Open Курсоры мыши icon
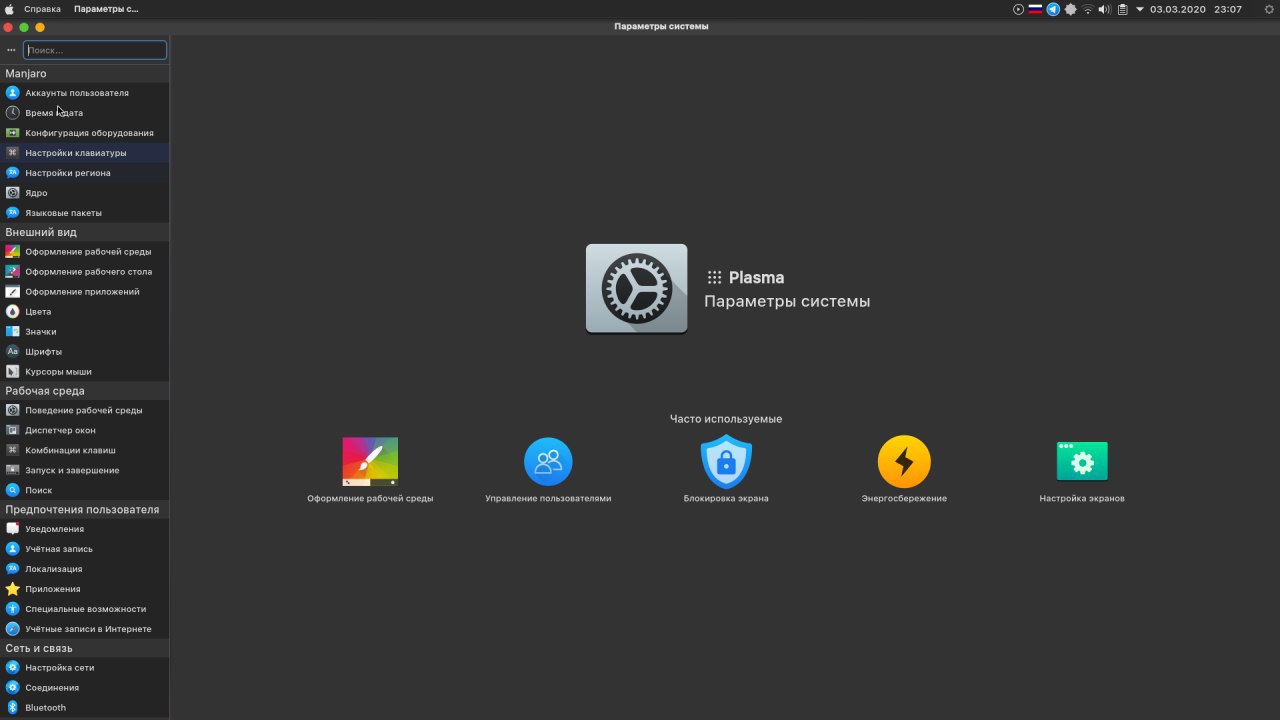The image size is (1280, 720). click(12, 372)
